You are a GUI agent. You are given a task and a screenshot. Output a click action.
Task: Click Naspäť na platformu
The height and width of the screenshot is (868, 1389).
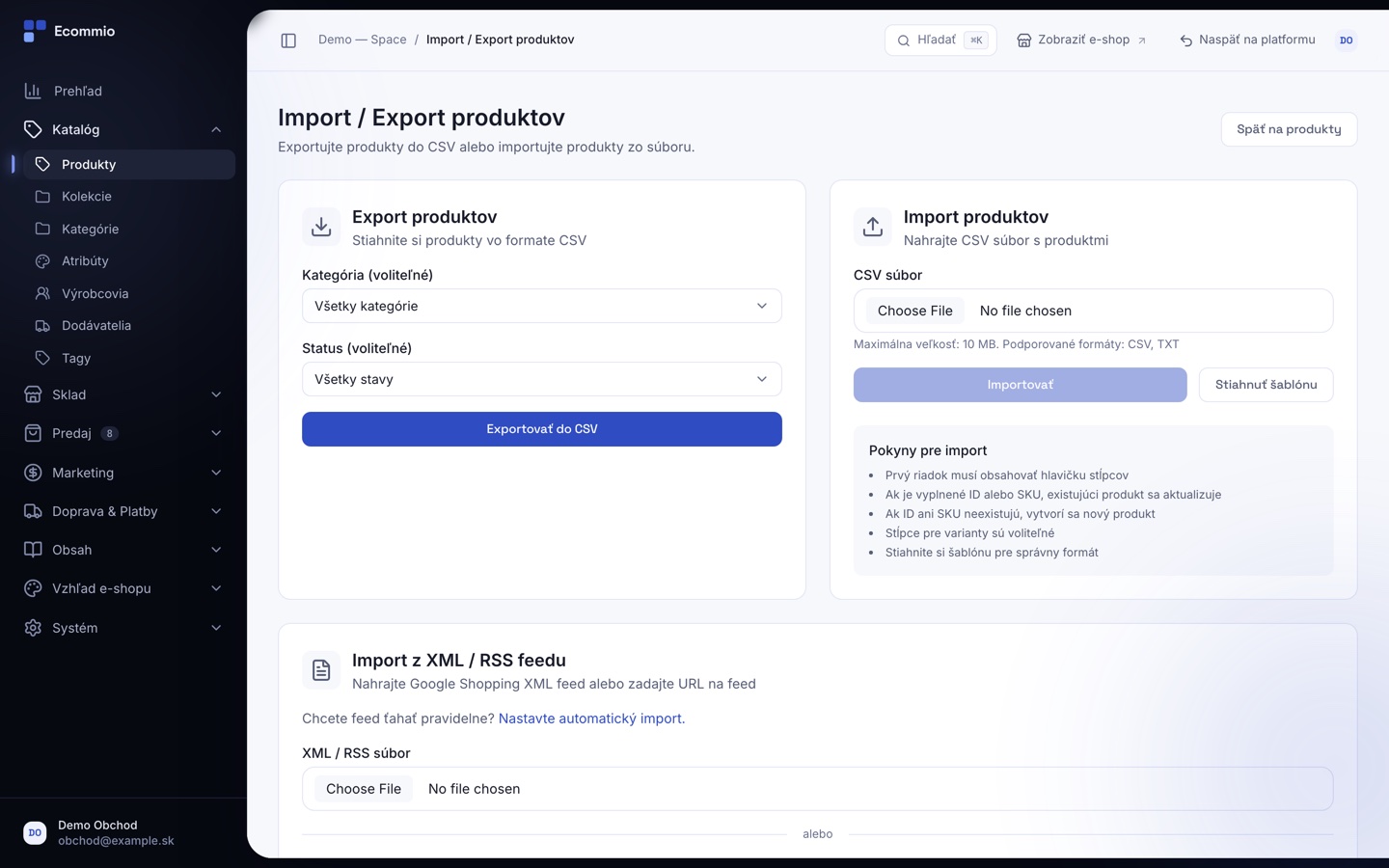pos(1247,40)
